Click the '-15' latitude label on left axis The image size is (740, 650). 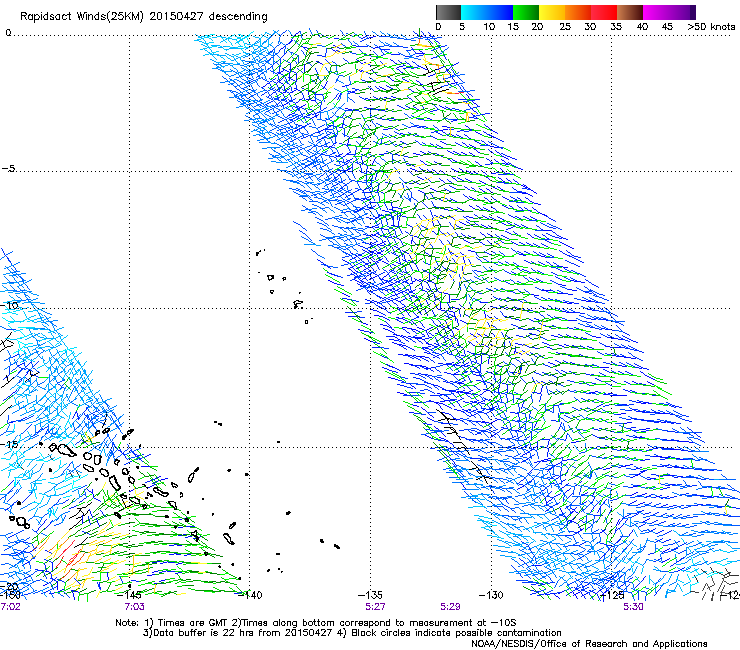tap(9, 444)
